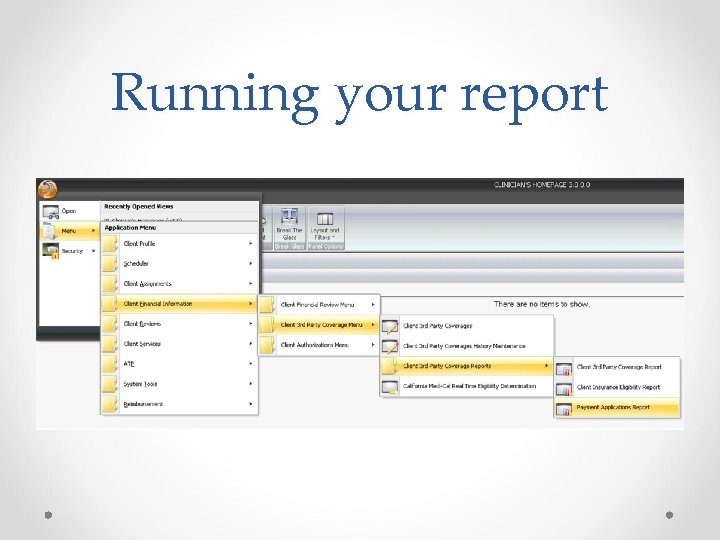The width and height of the screenshot is (720, 540).
Task: Open the Client Profile folder item
Action: click(x=179, y=243)
